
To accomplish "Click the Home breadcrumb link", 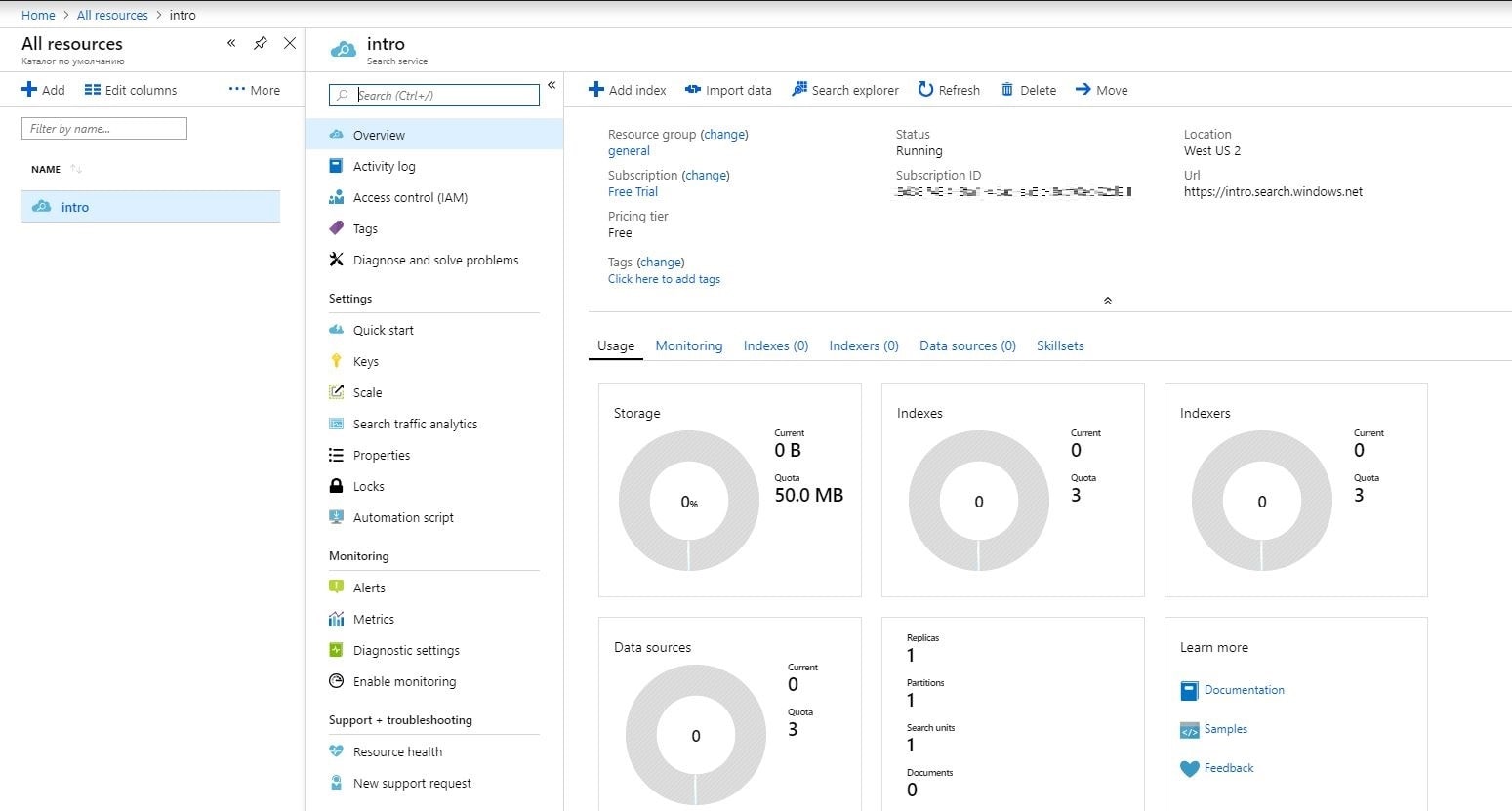I will click(38, 15).
